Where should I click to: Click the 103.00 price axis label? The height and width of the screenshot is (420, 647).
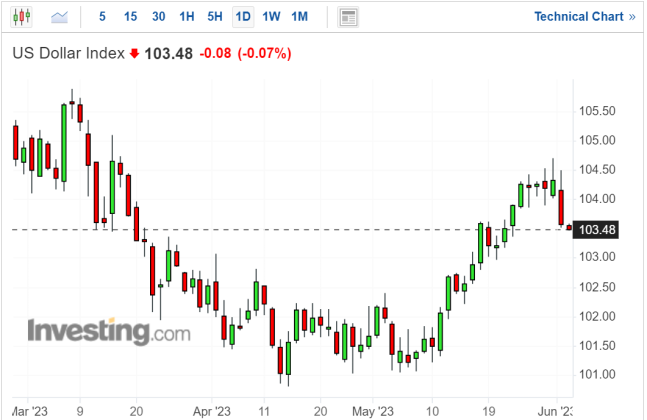(x=597, y=257)
